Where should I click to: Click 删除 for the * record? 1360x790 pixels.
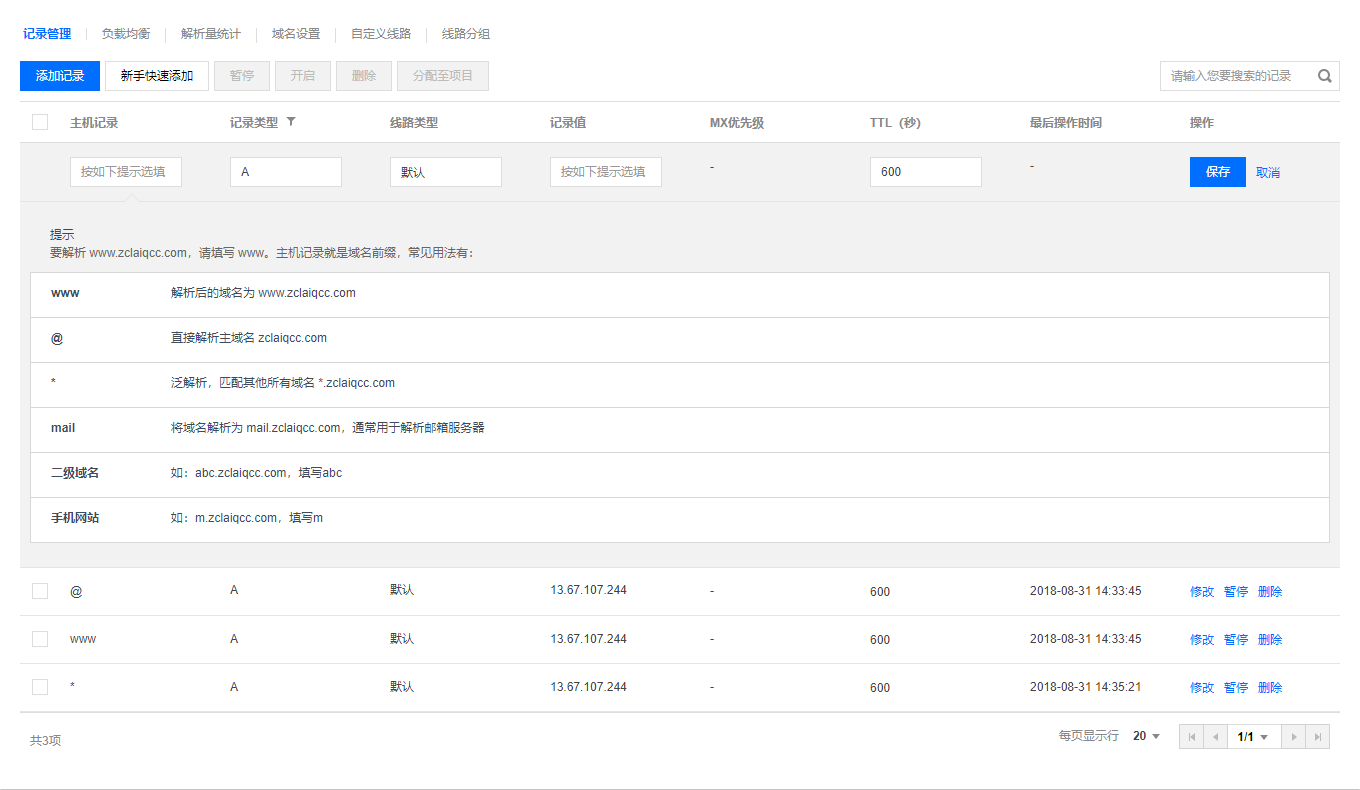(1270, 687)
